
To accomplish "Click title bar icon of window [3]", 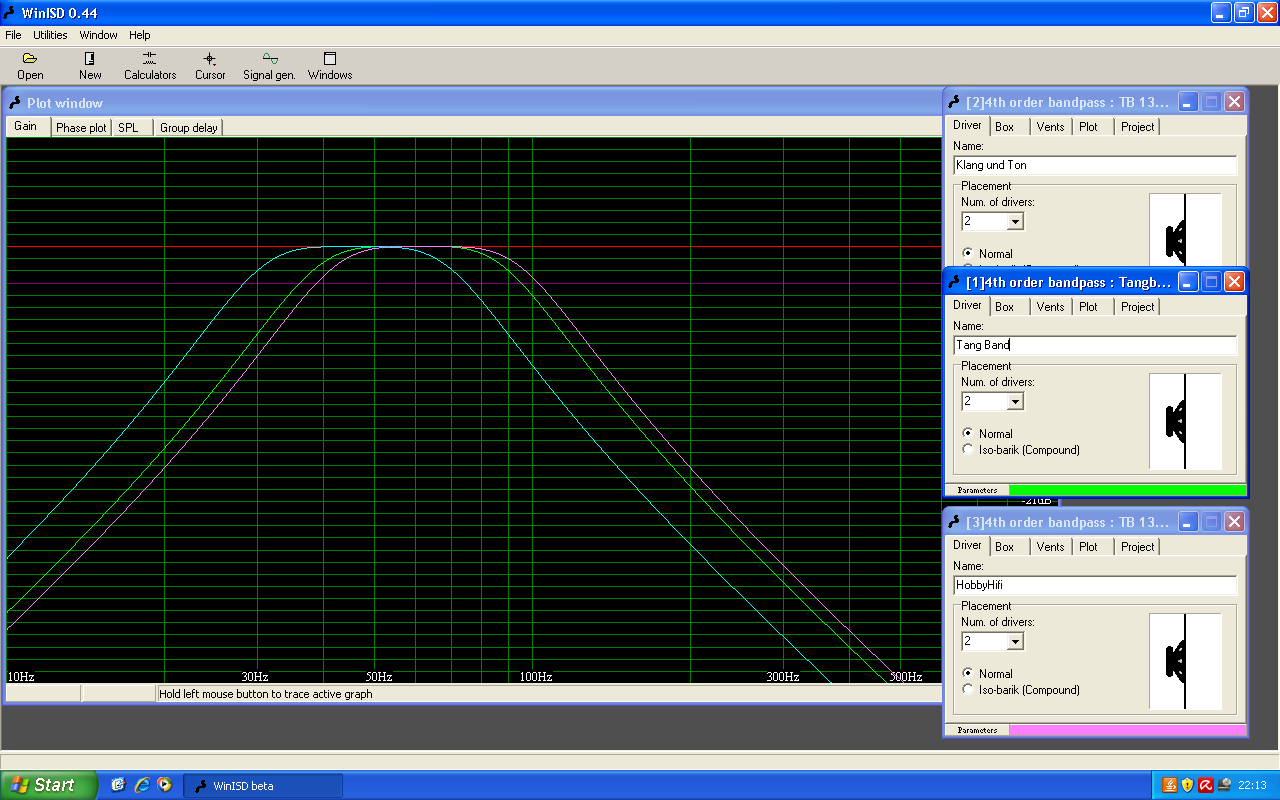I will [x=955, y=522].
